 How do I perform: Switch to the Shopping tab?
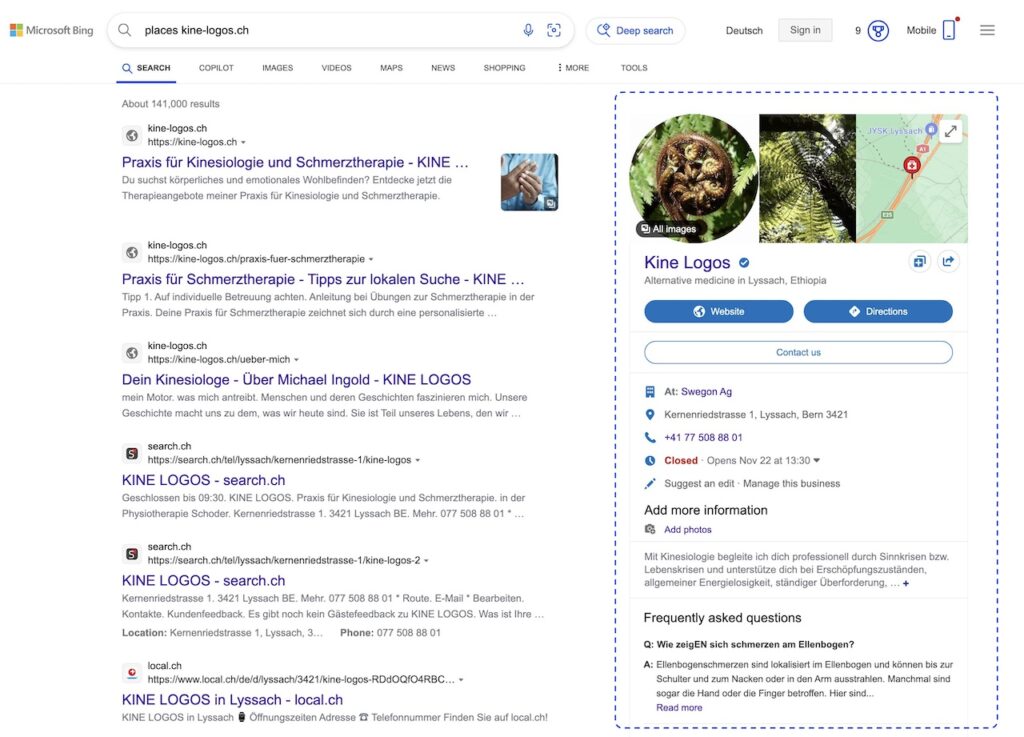point(504,68)
